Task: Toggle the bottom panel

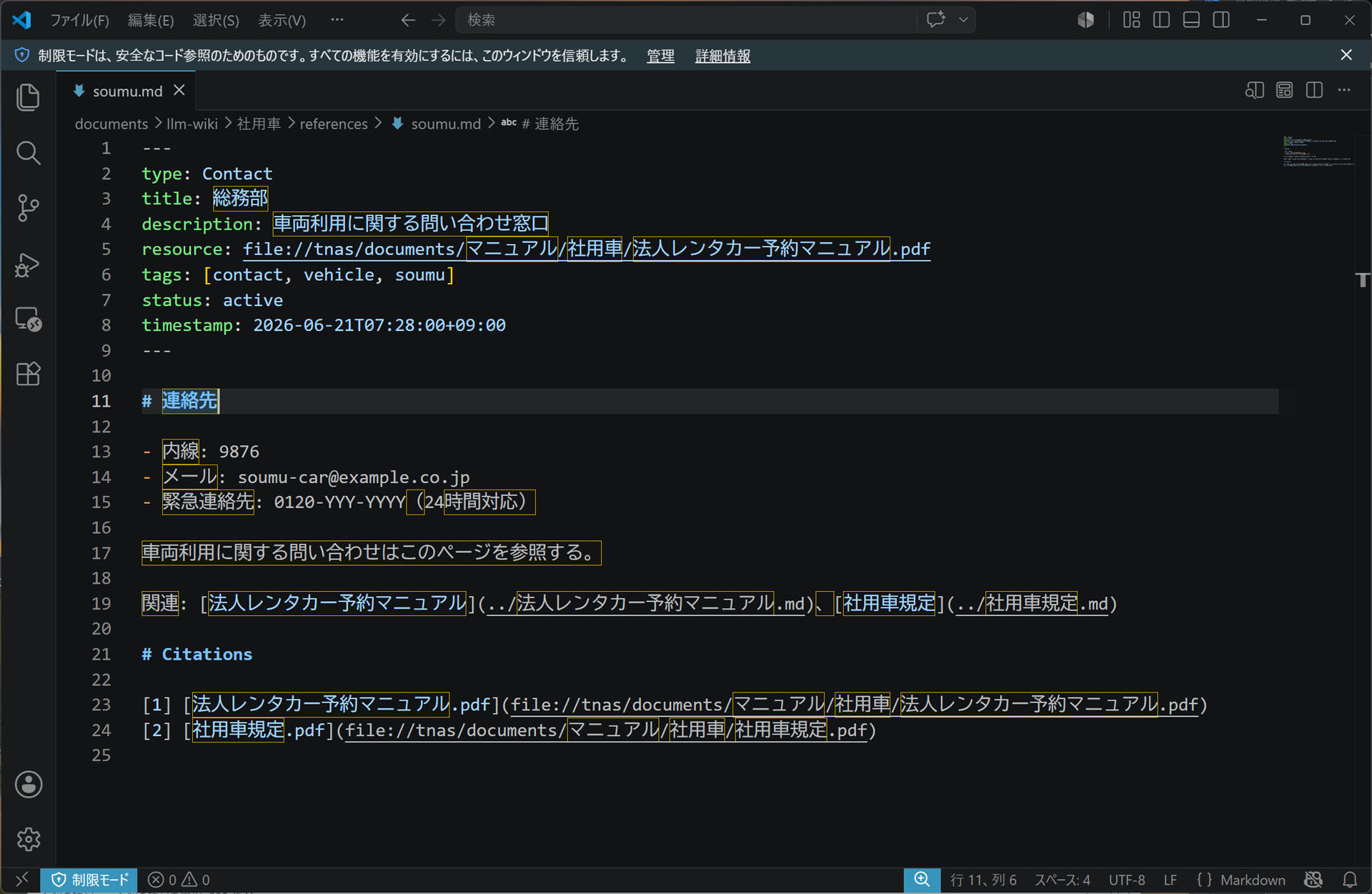Action: coord(1191,20)
